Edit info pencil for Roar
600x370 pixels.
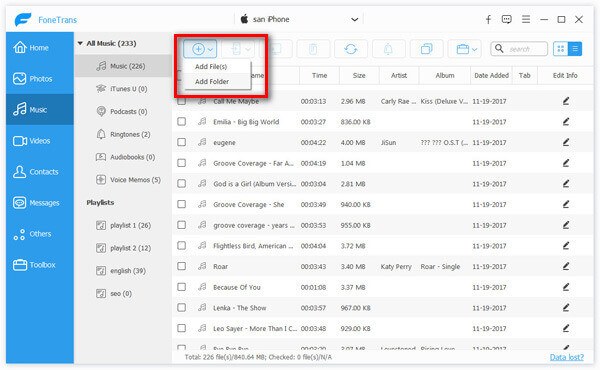point(566,266)
